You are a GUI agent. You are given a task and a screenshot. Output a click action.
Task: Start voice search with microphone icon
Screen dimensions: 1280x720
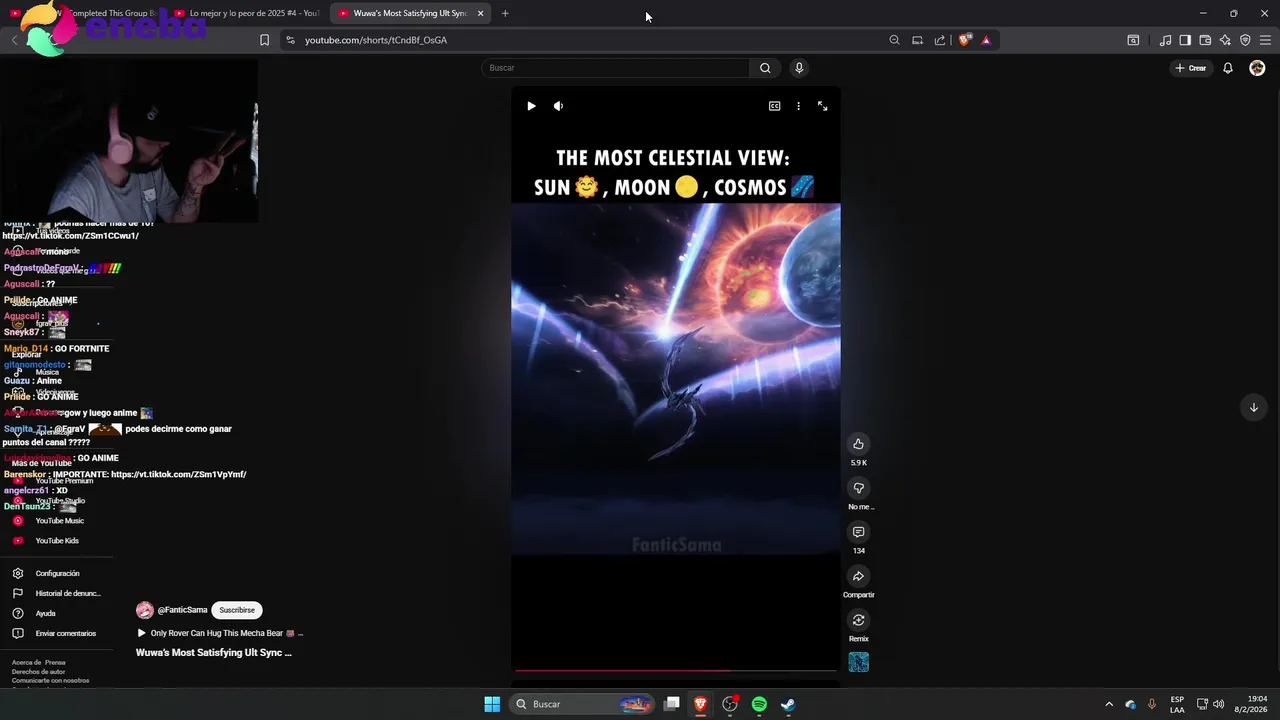pos(798,68)
